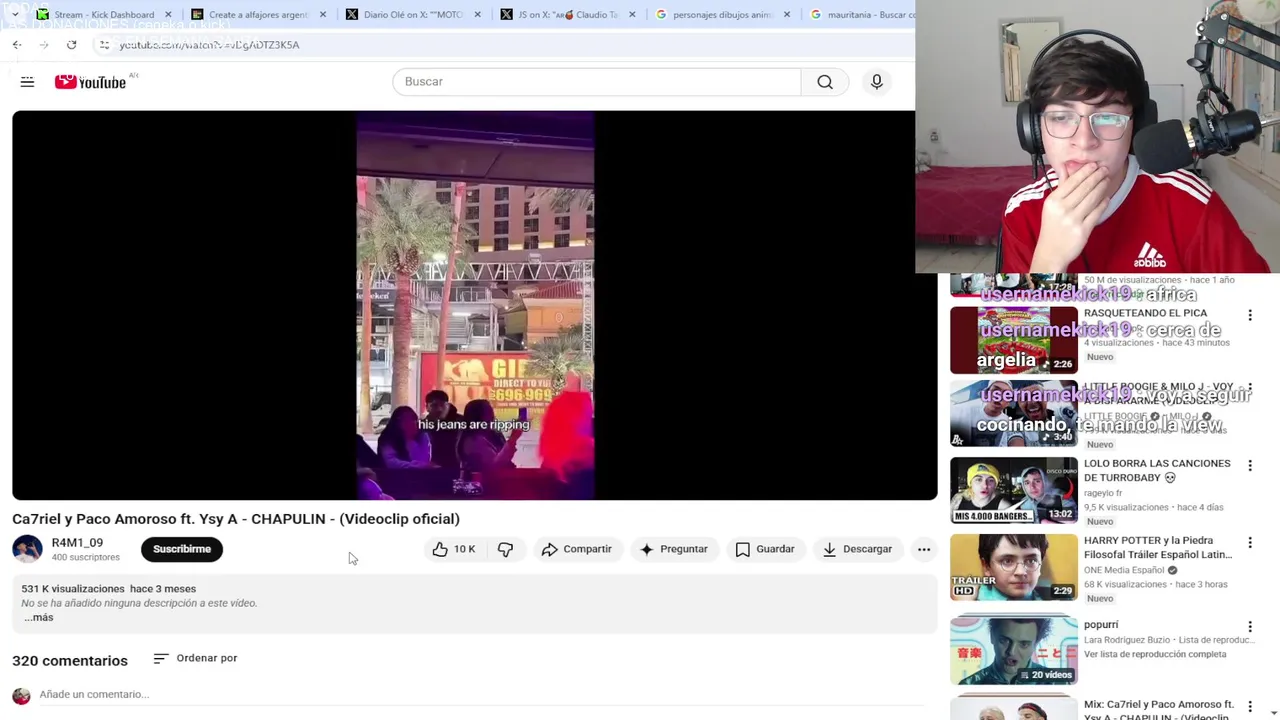Click the video player to pause playback
This screenshot has width=1280, height=720.
(475, 305)
